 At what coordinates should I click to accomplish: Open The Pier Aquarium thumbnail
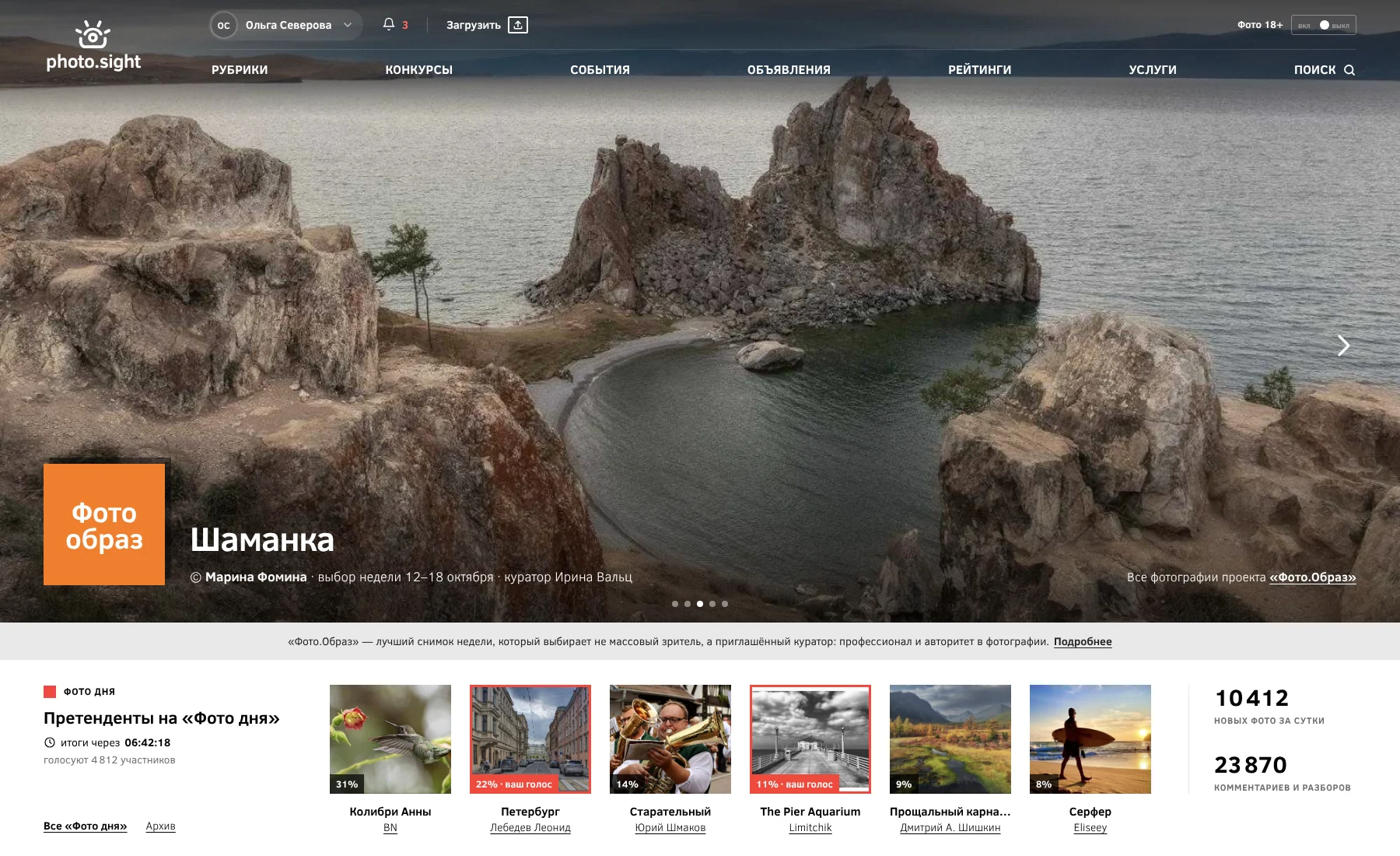click(x=810, y=739)
